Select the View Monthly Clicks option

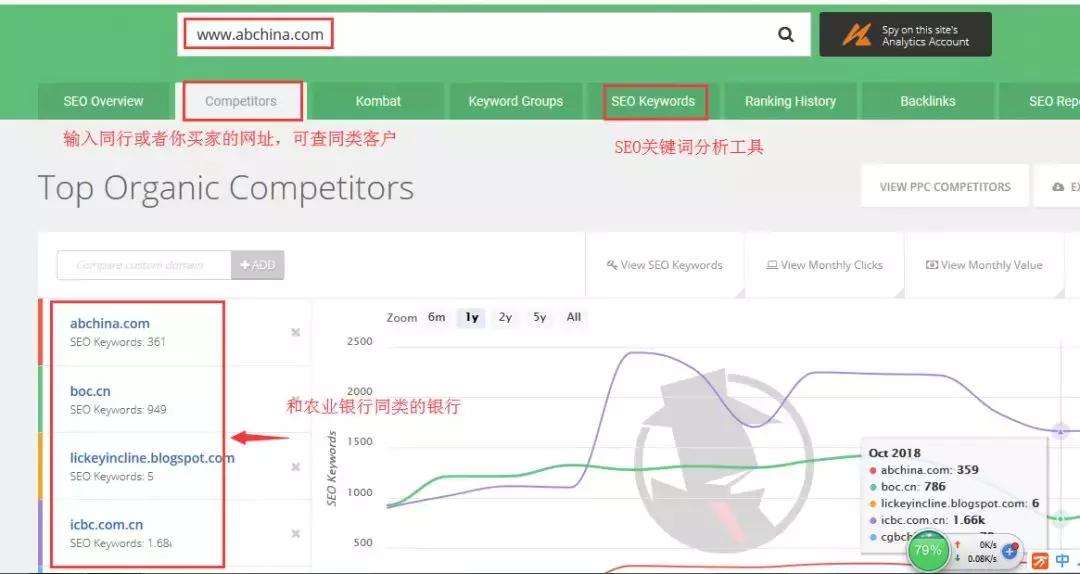pos(824,265)
